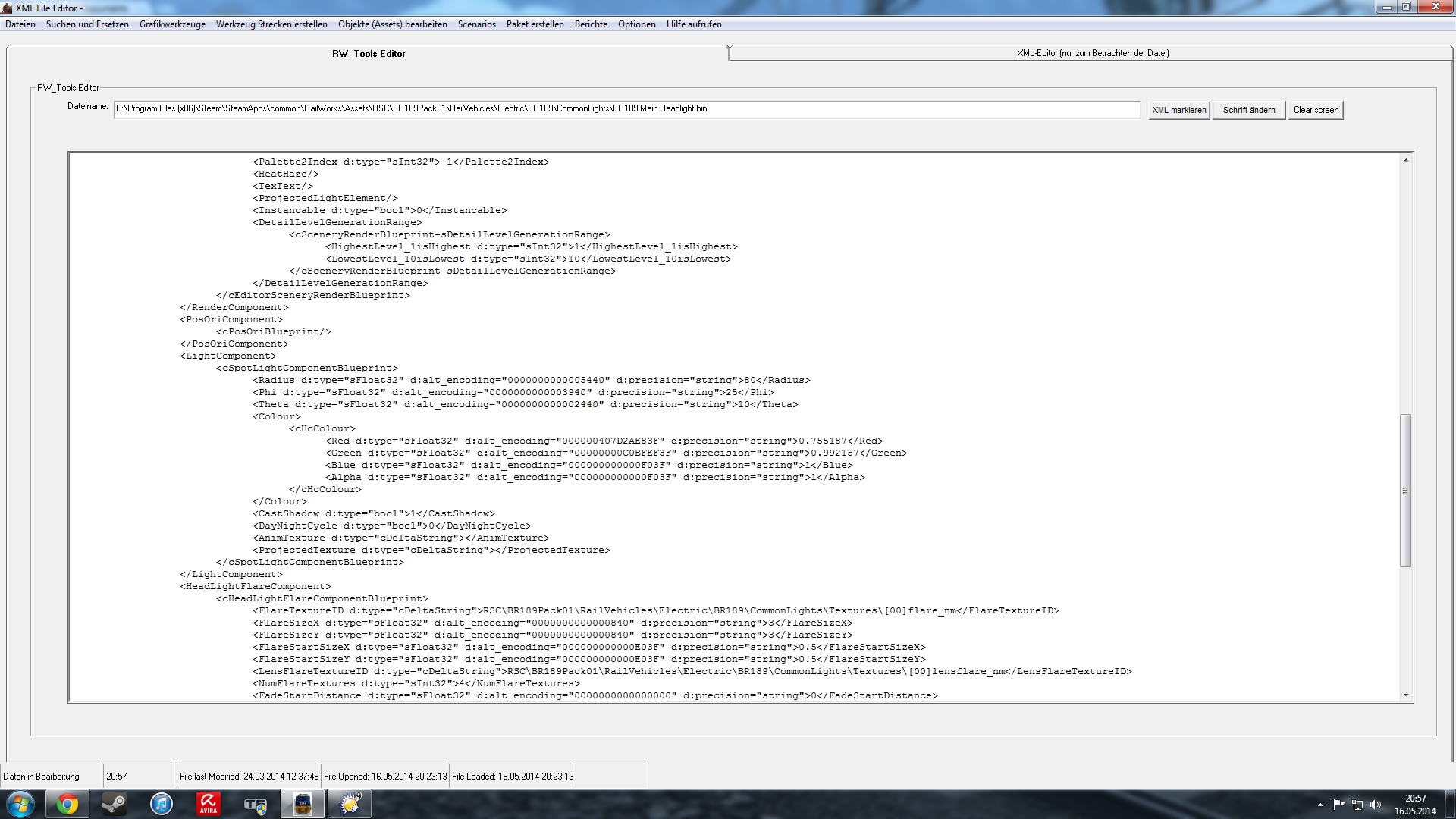
Task: Click the Palette2Index XML line
Action: point(401,162)
